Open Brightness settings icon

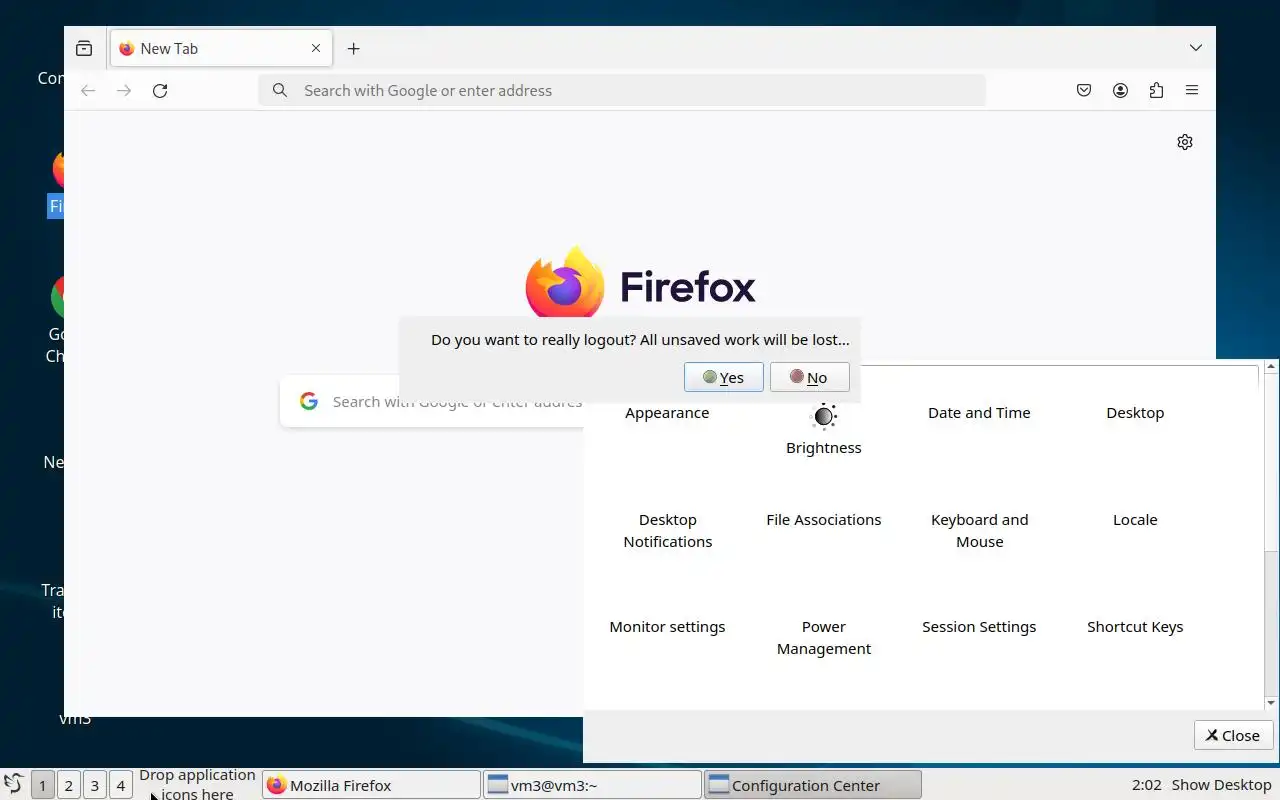824,416
